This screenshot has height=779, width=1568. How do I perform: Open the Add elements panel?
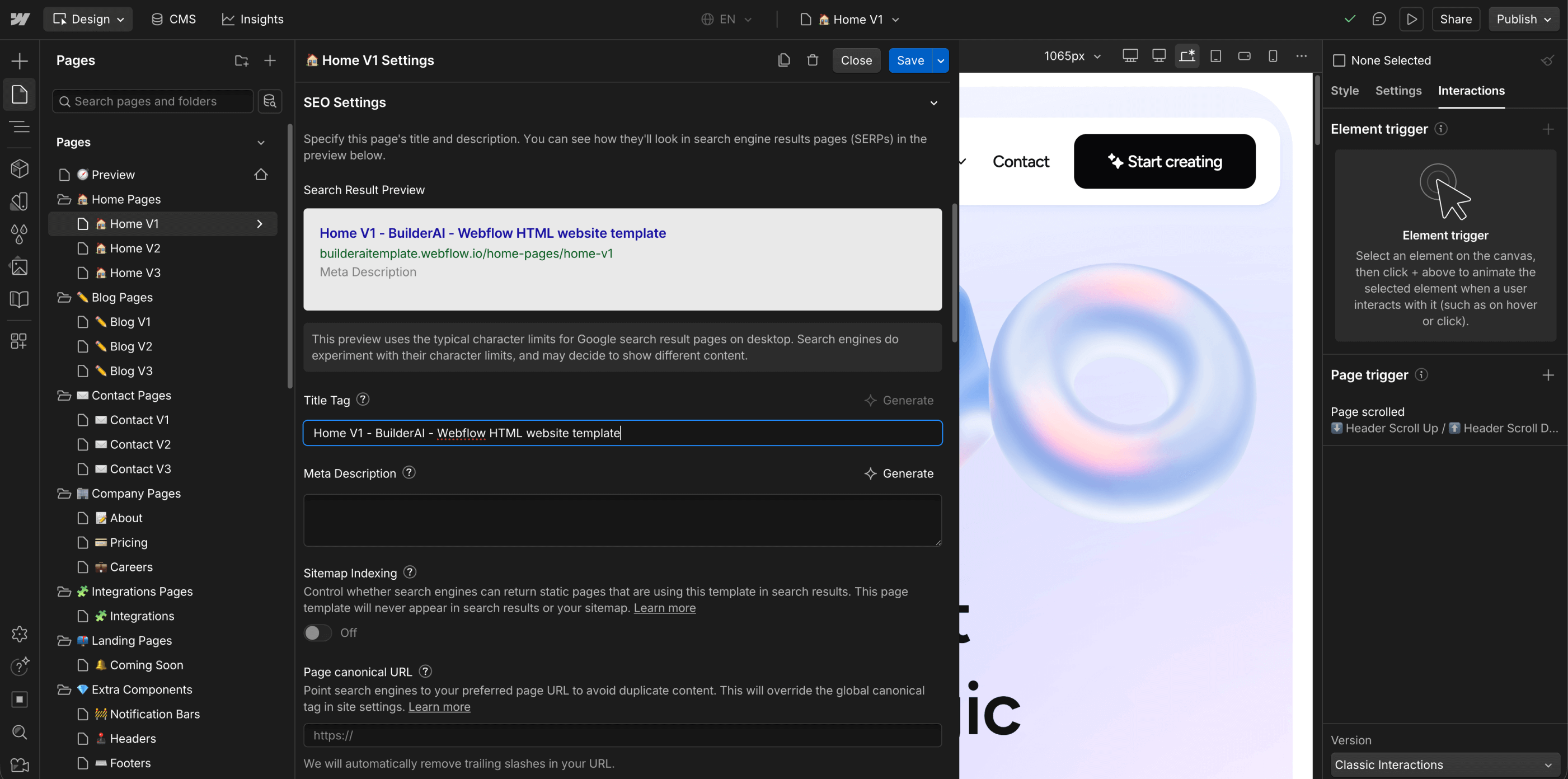point(20,61)
